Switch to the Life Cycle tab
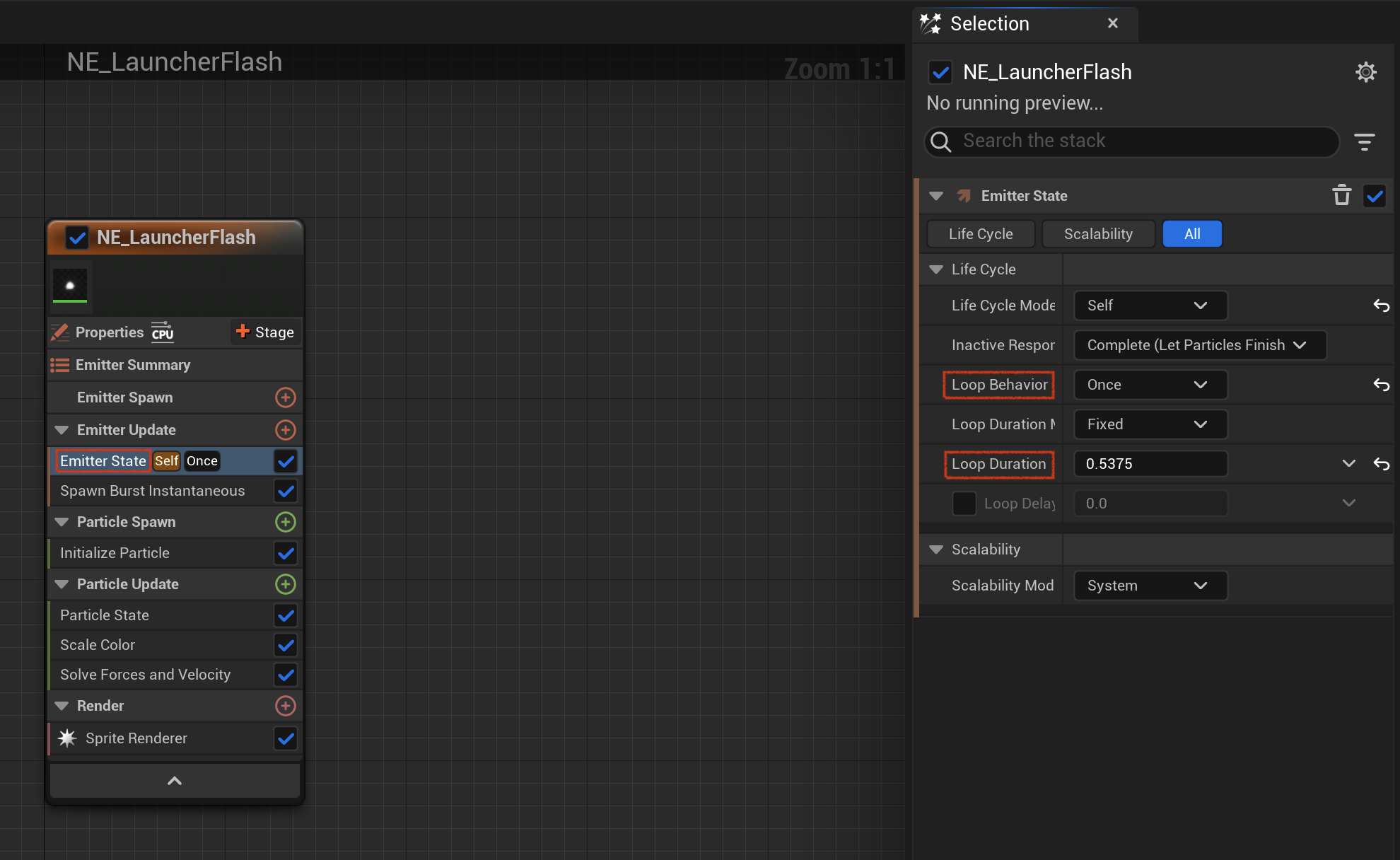1400x860 pixels. point(981,234)
